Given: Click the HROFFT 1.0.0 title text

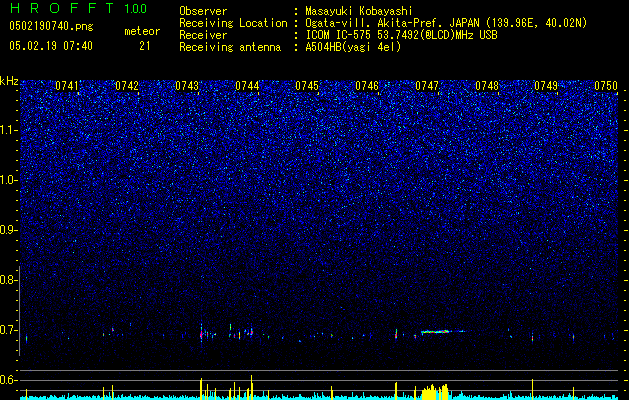Looking at the screenshot, I should [78, 8].
